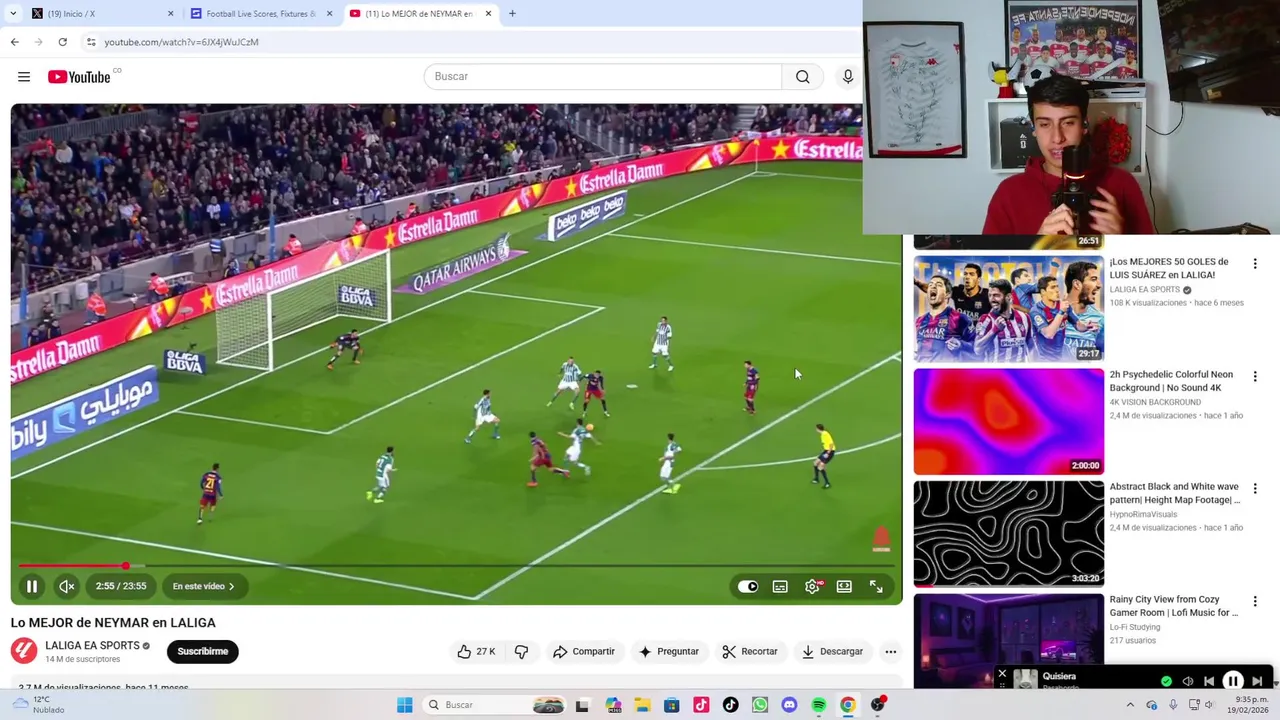
Task: Toggle the autoplay switch in player
Action: click(x=748, y=587)
